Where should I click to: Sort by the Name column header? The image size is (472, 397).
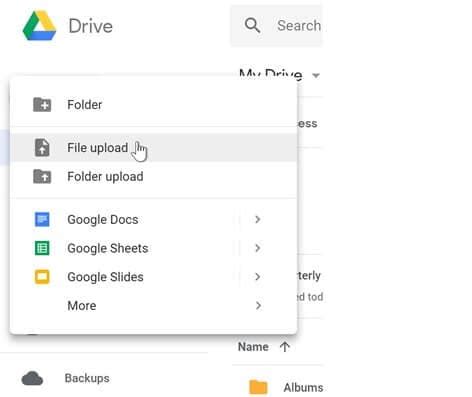253,347
